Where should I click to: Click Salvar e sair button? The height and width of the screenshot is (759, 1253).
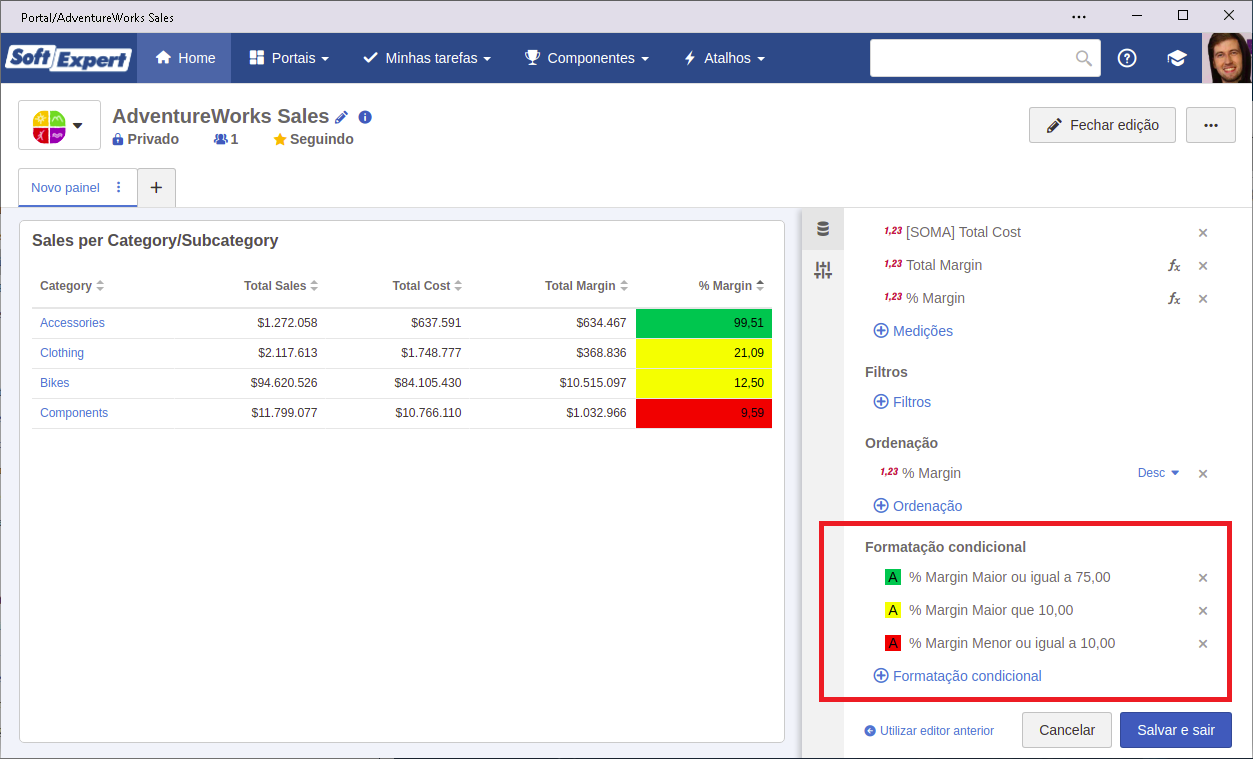1176,730
